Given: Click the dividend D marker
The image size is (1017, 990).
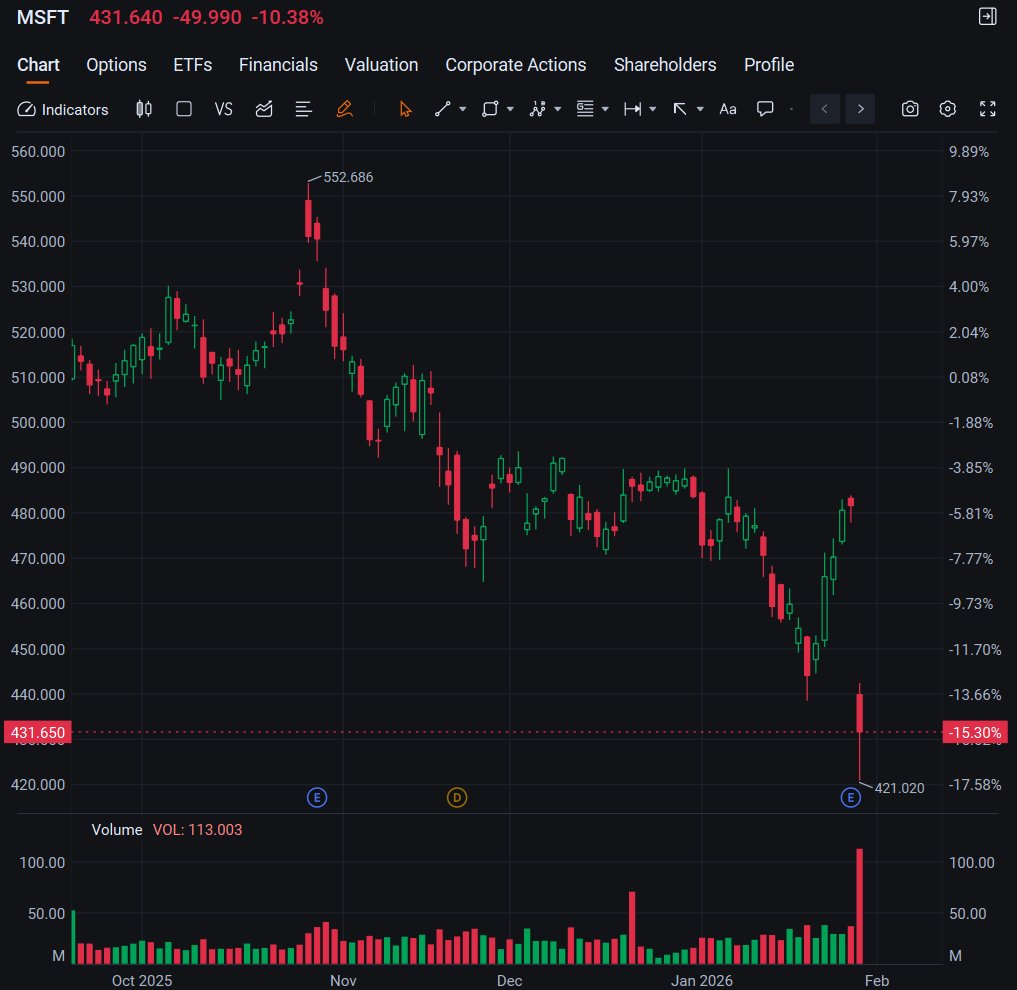Looking at the screenshot, I should coord(457,797).
